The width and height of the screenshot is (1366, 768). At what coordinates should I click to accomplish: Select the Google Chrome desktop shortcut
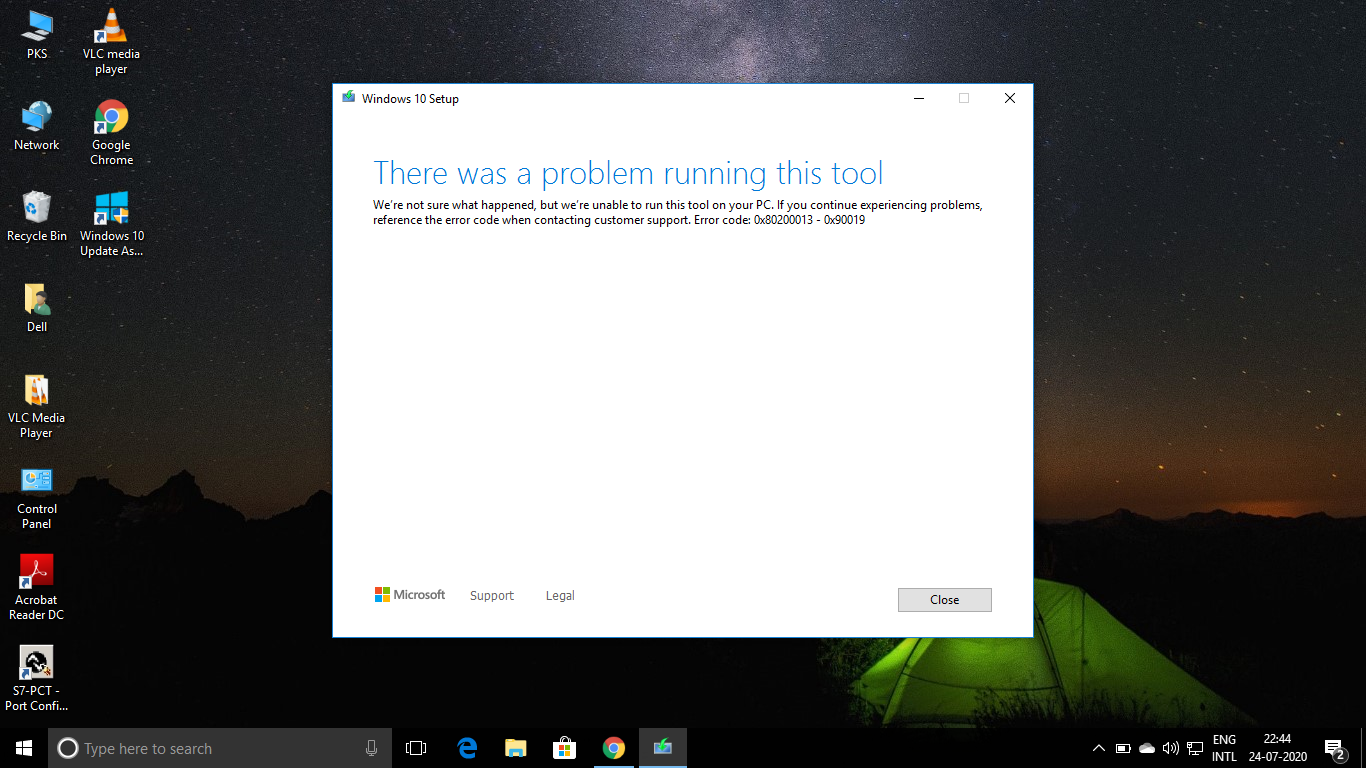tap(111, 132)
